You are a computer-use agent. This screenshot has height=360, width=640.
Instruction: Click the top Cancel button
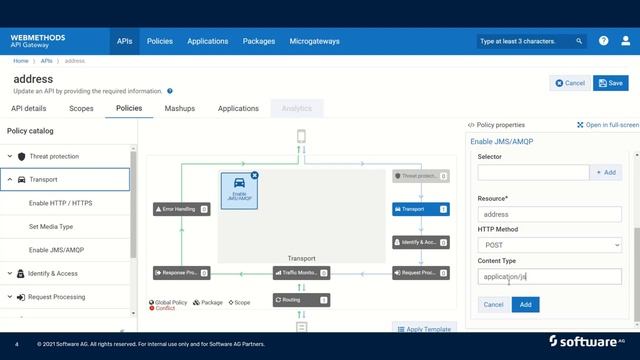[570, 83]
